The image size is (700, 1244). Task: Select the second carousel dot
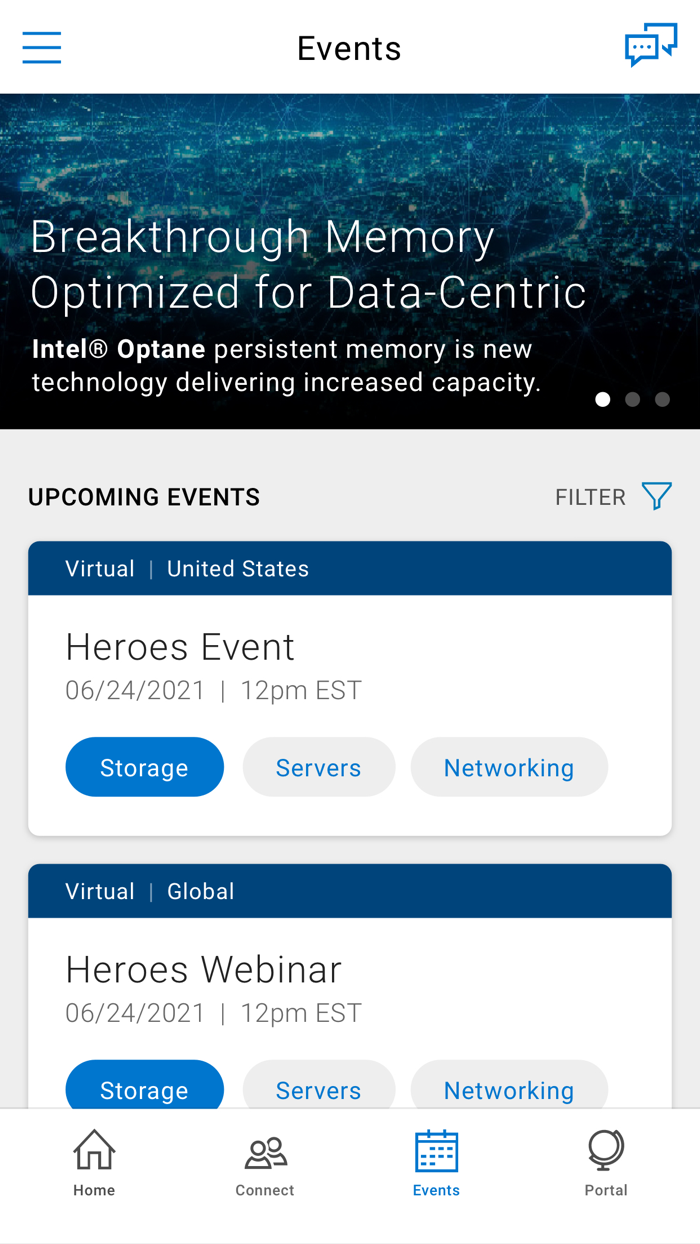(x=633, y=399)
